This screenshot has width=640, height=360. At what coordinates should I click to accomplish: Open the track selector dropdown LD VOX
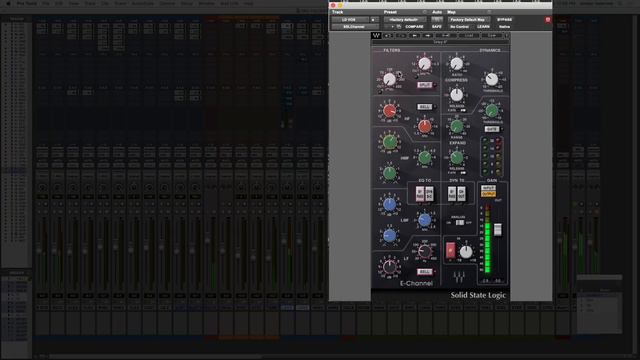[x=349, y=20]
